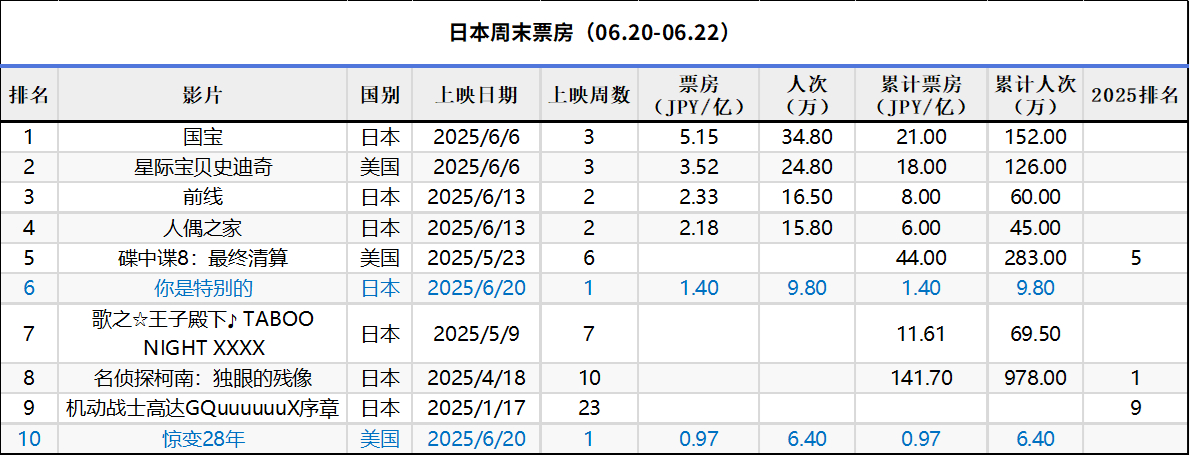Image resolution: width=1190 pixels, height=456 pixels.
Task: Select the 影片 column header
Action: pyautogui.click(x=202, y=94)
